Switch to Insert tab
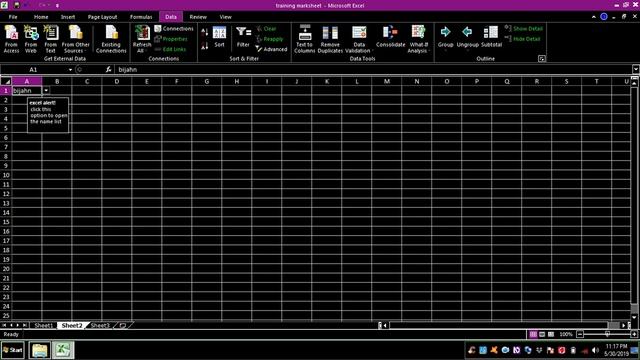 (x=68, y=17)
